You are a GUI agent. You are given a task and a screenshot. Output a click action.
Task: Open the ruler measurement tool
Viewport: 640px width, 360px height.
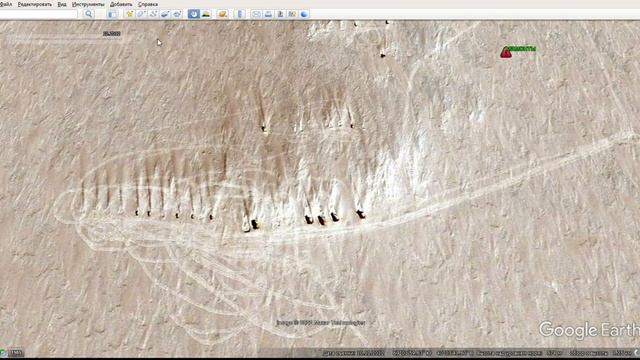pos(241,14)
